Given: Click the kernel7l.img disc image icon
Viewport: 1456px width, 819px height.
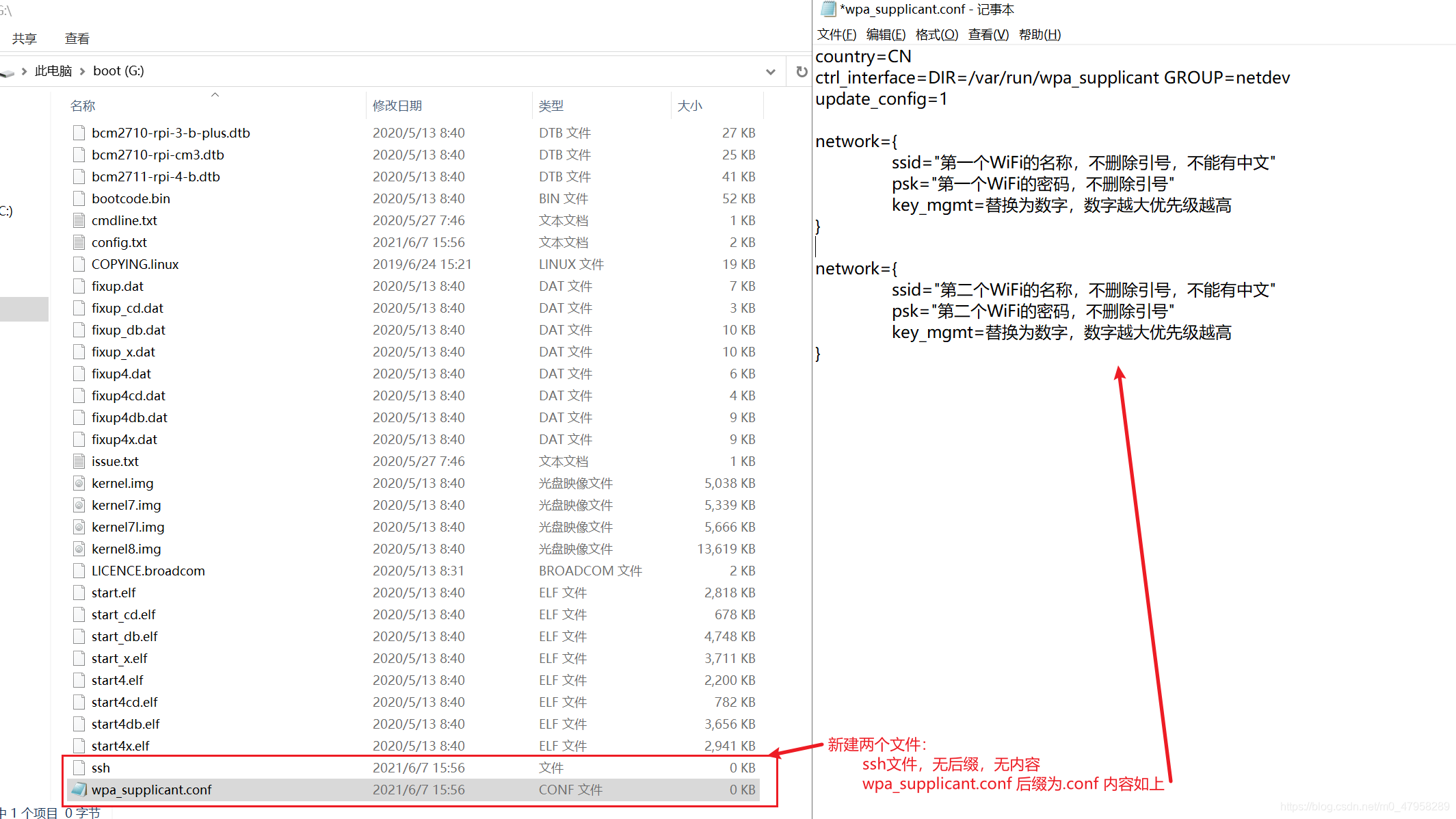Looking at the screenshot, I should point(79,527).
